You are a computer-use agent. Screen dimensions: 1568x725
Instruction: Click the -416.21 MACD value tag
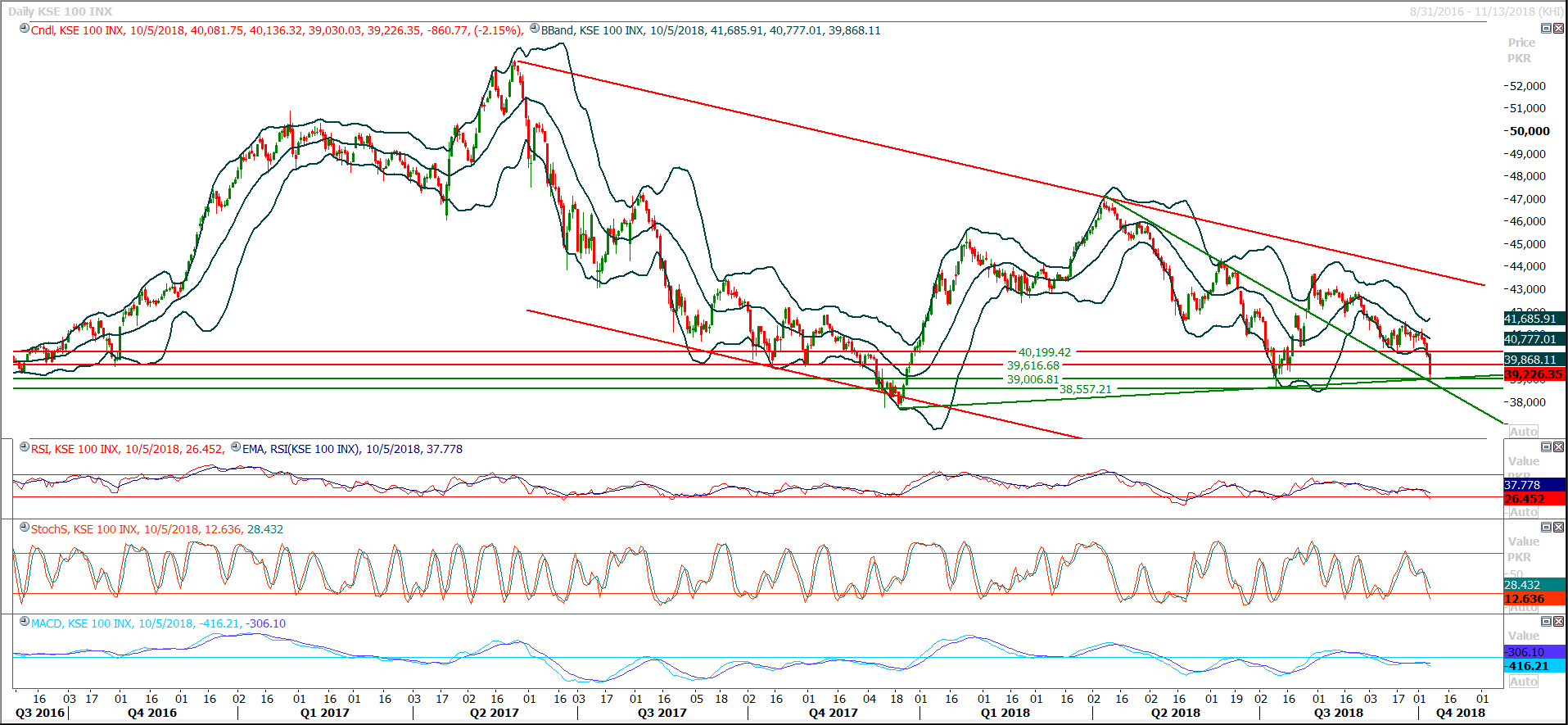click(1535, 666)
